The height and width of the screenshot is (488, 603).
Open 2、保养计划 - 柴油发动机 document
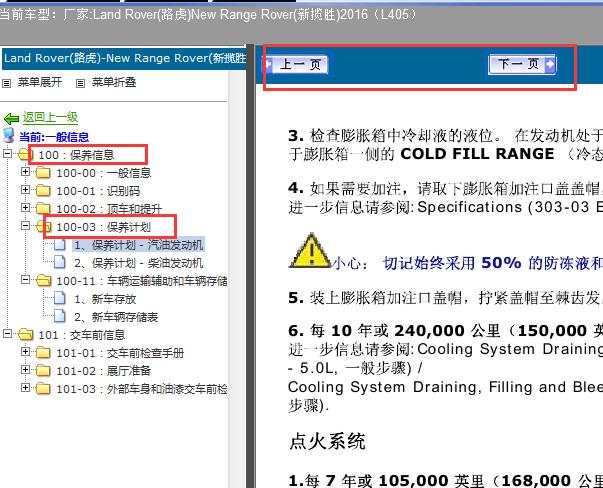tap(138, 263)
